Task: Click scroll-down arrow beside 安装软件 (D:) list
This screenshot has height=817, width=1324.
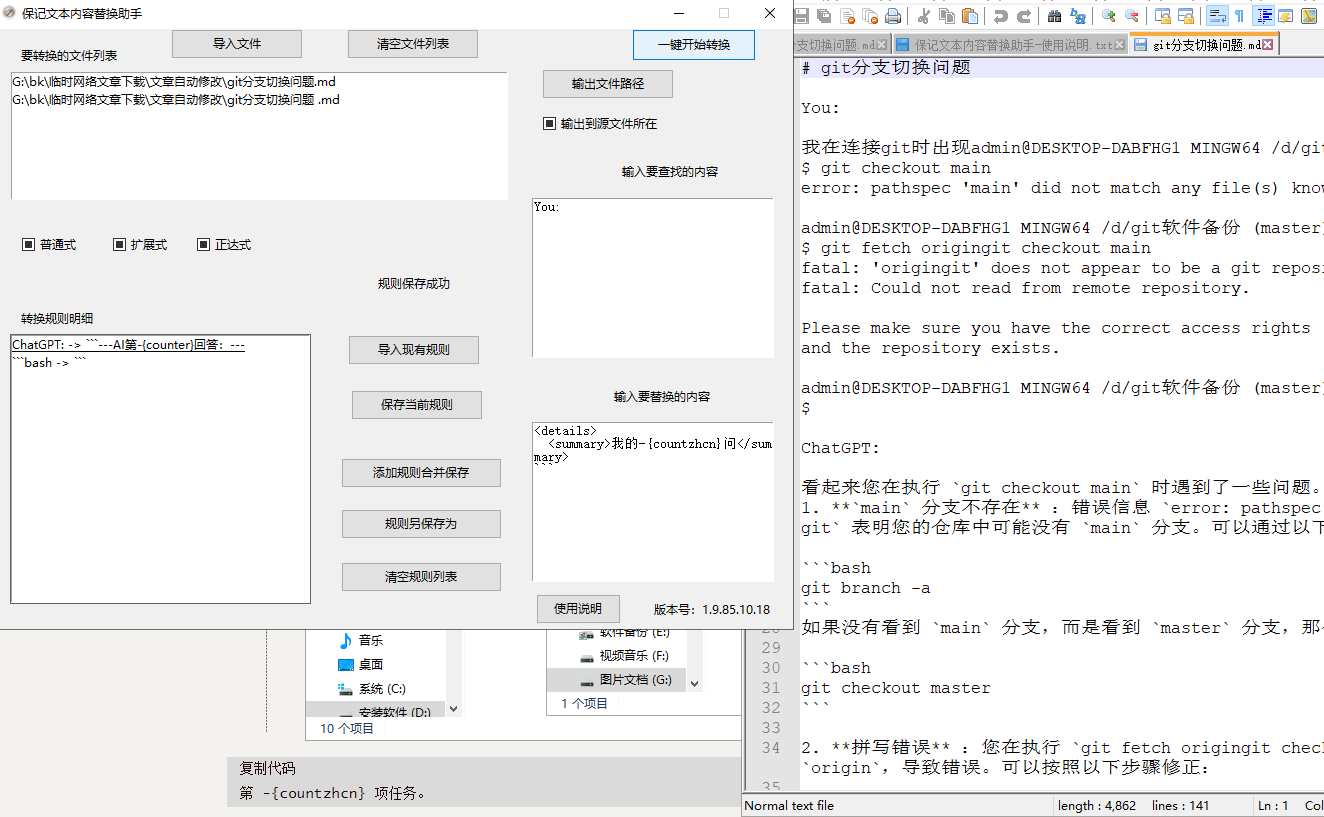Action: point(453,709)
